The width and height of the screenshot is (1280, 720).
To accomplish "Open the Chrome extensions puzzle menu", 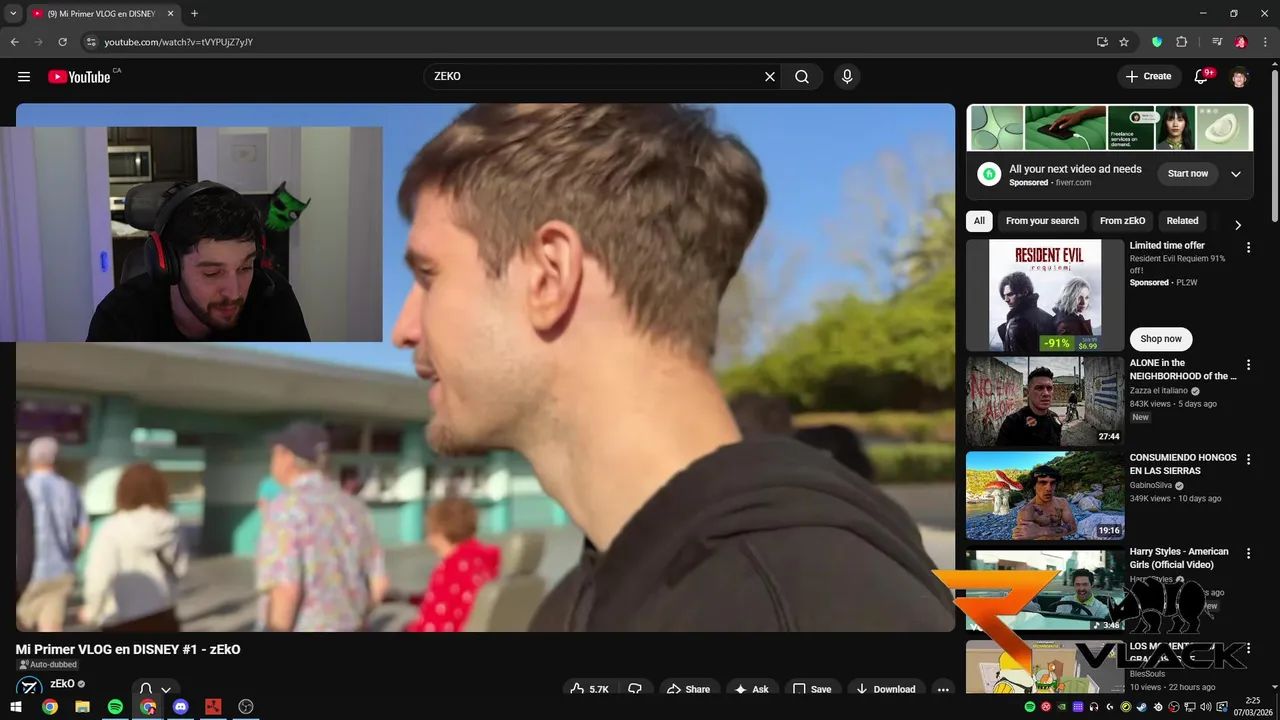I will [1181, 42].
